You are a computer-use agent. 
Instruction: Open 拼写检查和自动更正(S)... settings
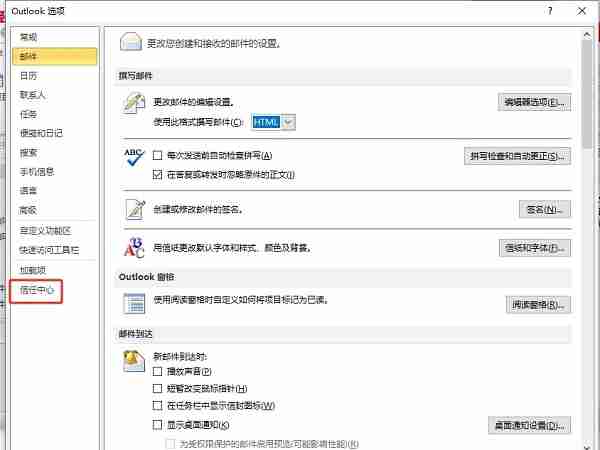coord(517,156)
